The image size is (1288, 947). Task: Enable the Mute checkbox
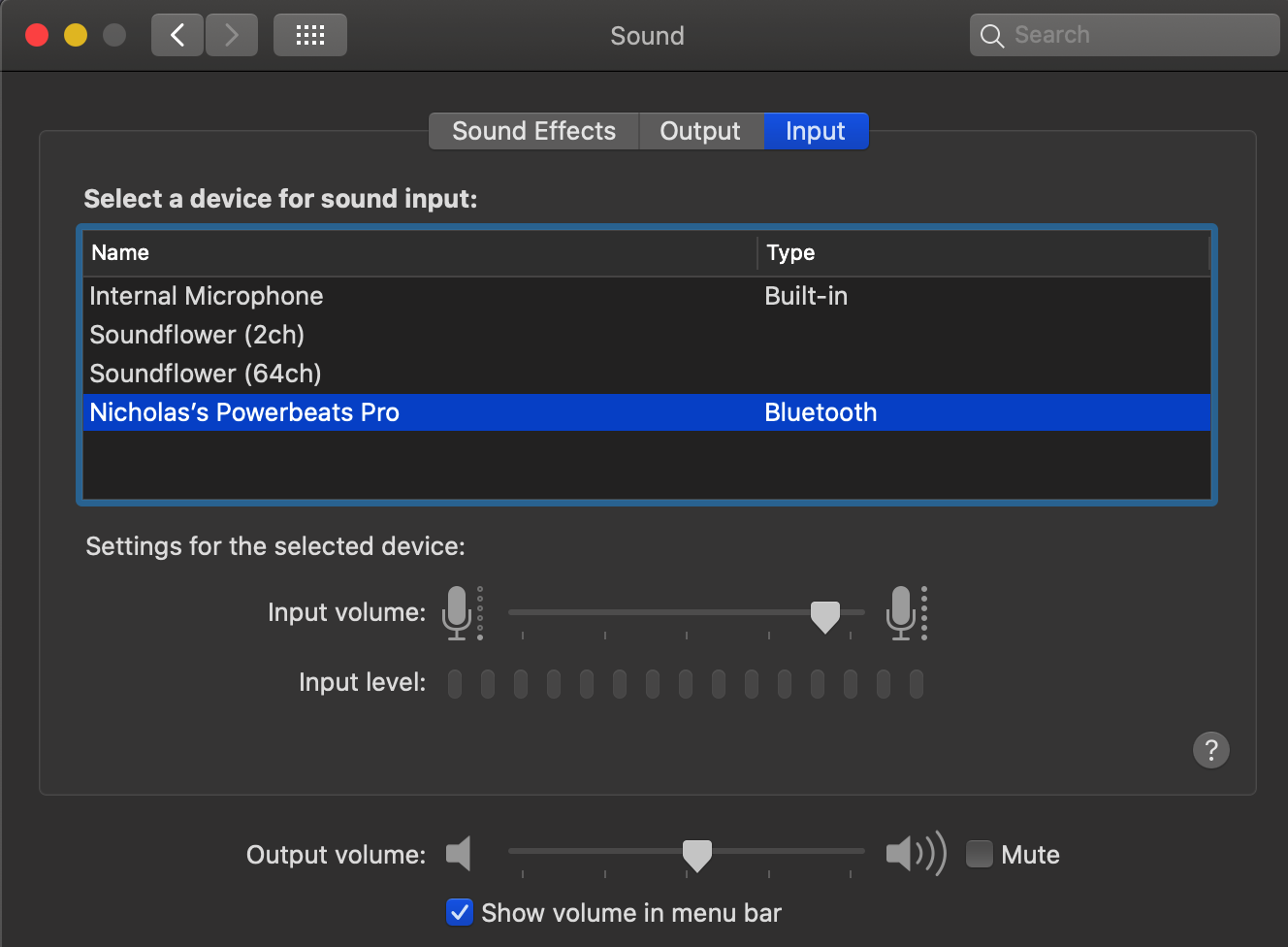tap(980, 854)
